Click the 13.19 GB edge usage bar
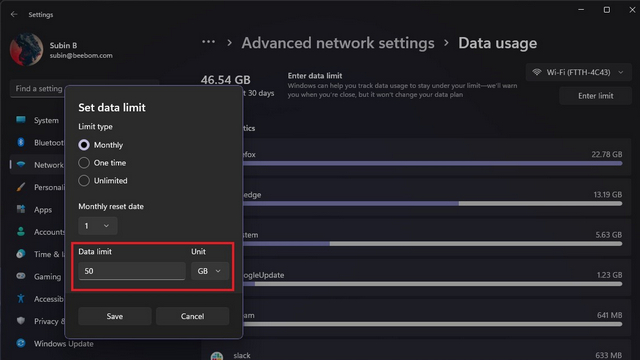Image resolution: width=640 pixels, height=360 pixels. click(x=432, y=203)
